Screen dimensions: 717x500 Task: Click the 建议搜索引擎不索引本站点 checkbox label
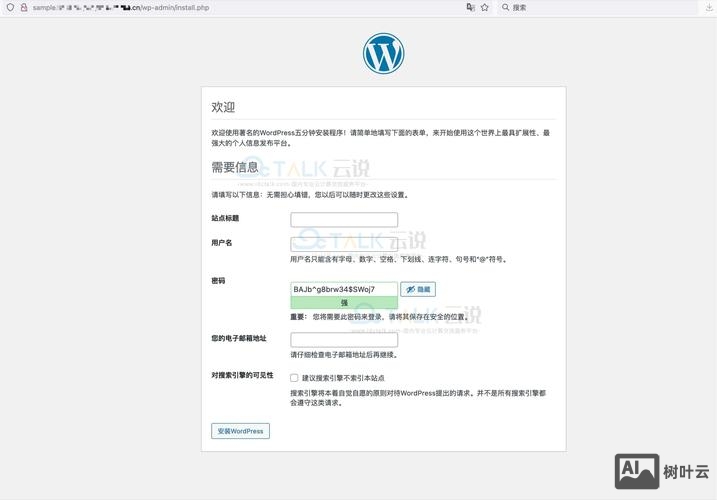(343, 378)
